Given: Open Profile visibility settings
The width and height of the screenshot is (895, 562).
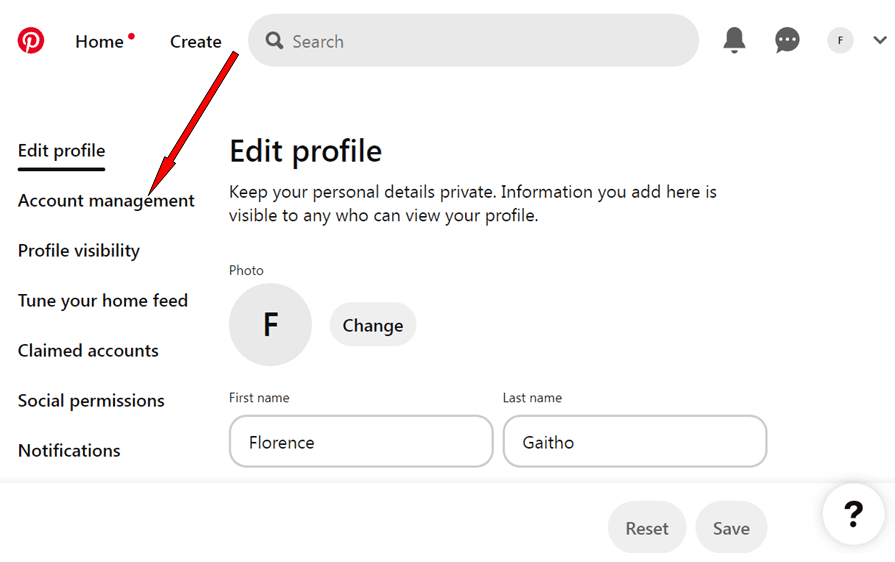Looking at the screenshot, I should (x=79, y=250).
